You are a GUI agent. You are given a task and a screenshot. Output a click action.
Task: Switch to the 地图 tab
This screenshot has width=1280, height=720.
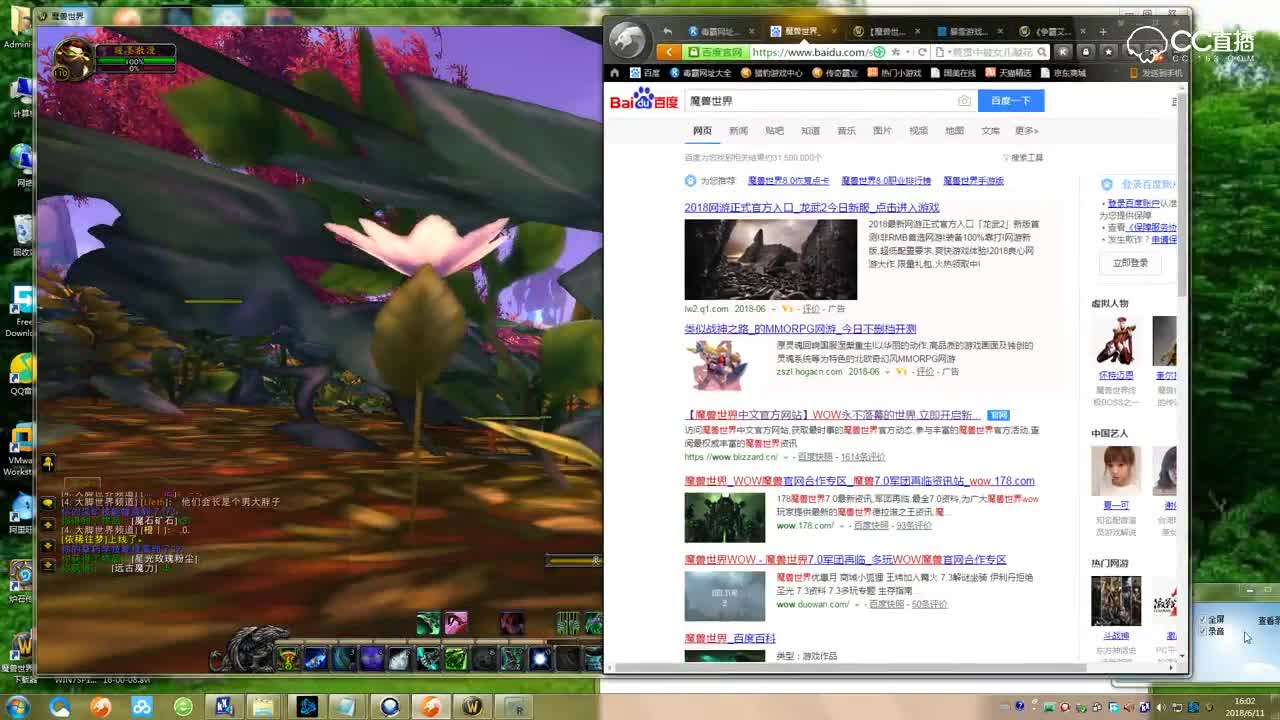tap(954, 131)
